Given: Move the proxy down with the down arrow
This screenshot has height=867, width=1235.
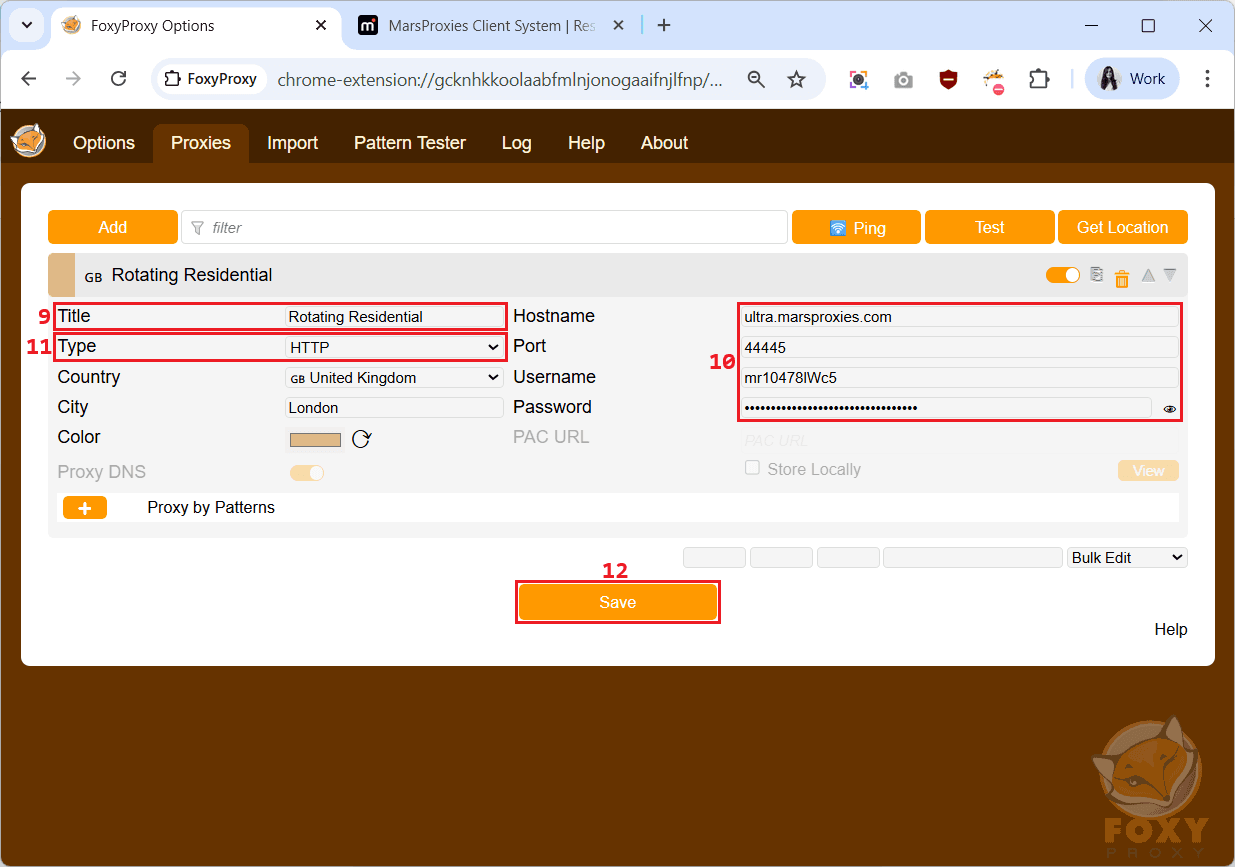Looking at the screenshot, I should point(1170,275).
